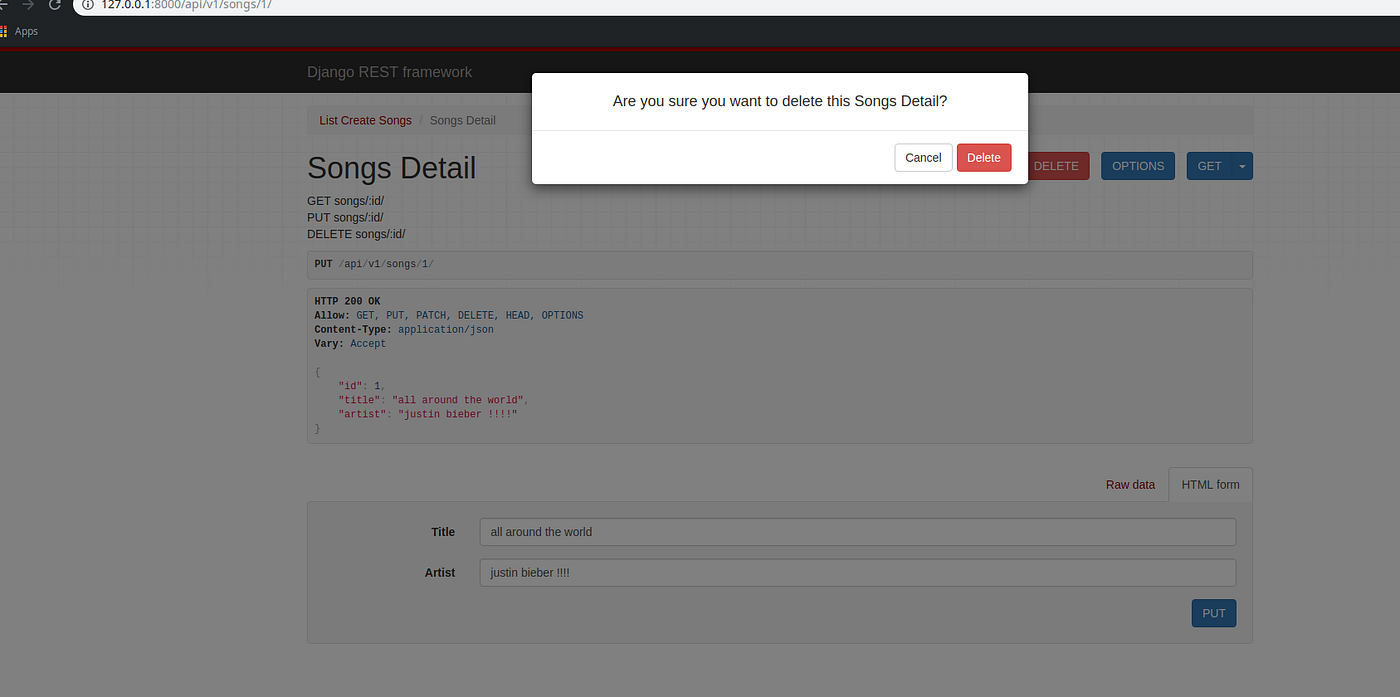Viewport: 1400px width, 697px height.
Task: Open the Django REST framework header link
Action: (x=389, y=72)
